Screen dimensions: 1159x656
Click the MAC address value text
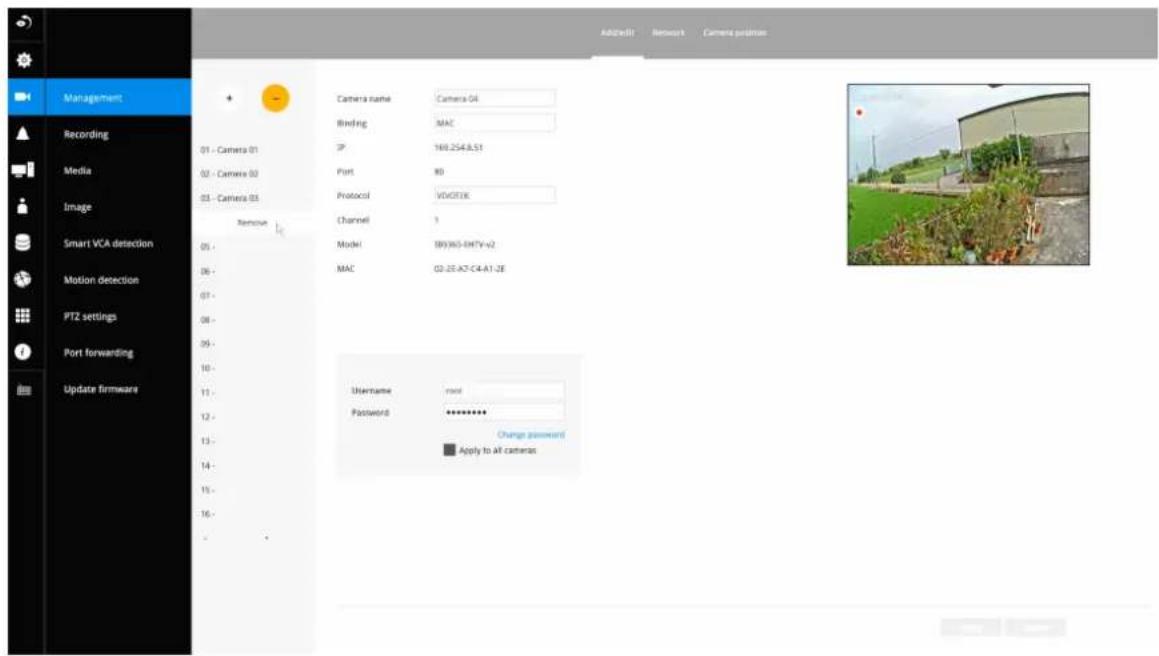pyautogui.click(x=469, y=268)
